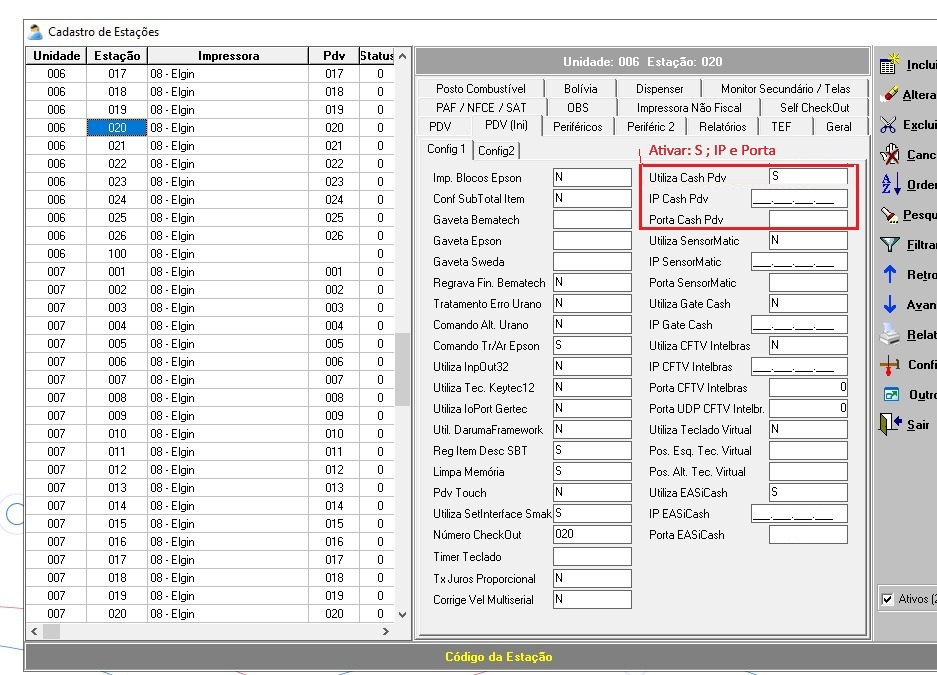Click the Filtrar funnel icon

coord(890,245)
